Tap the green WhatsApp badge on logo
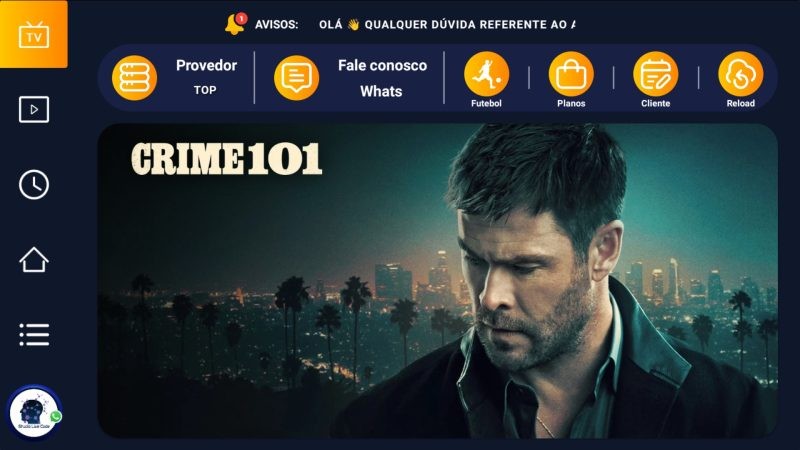800x450 pixels. (x=56, y=416)
